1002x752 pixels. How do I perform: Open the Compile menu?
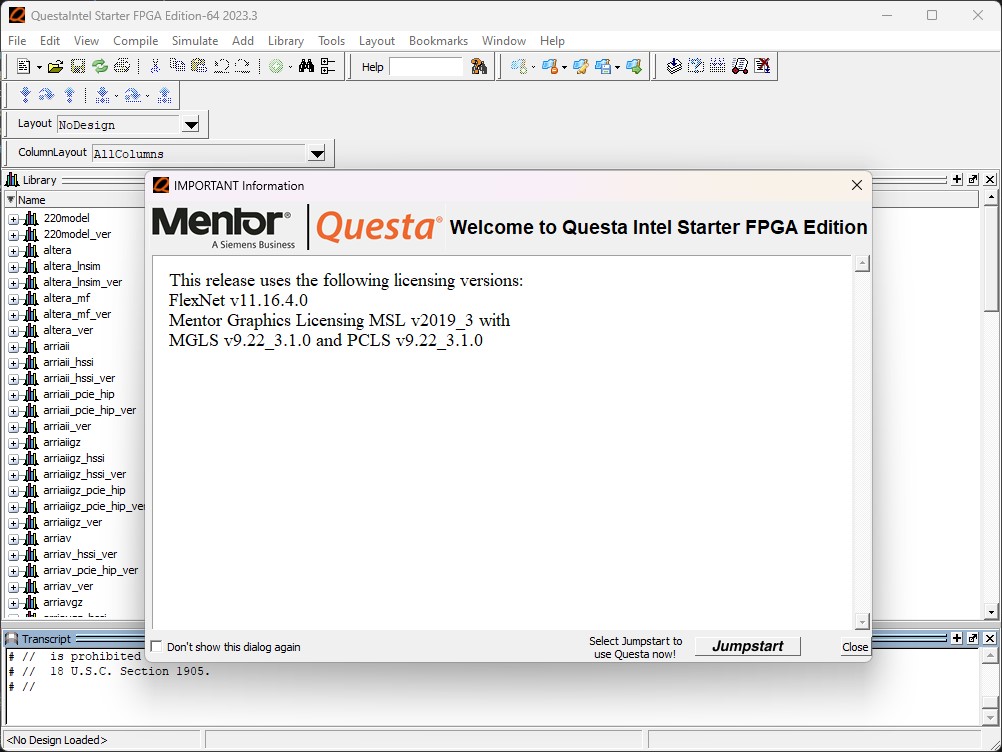pos(135,41)
